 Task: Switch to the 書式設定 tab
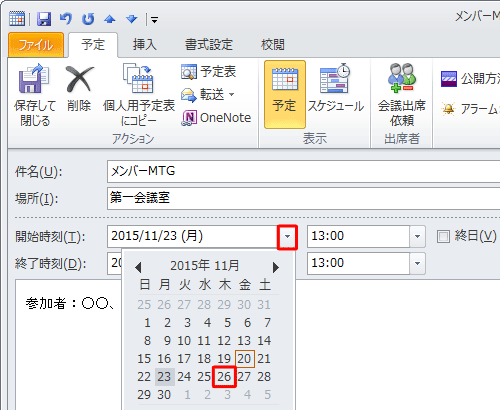(x=209, y=45)
